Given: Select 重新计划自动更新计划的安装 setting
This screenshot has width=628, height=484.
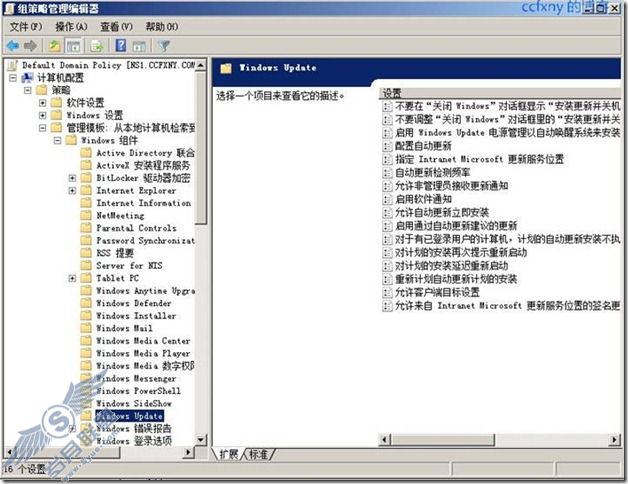Looking at the screenshot, I should point(456,279).
